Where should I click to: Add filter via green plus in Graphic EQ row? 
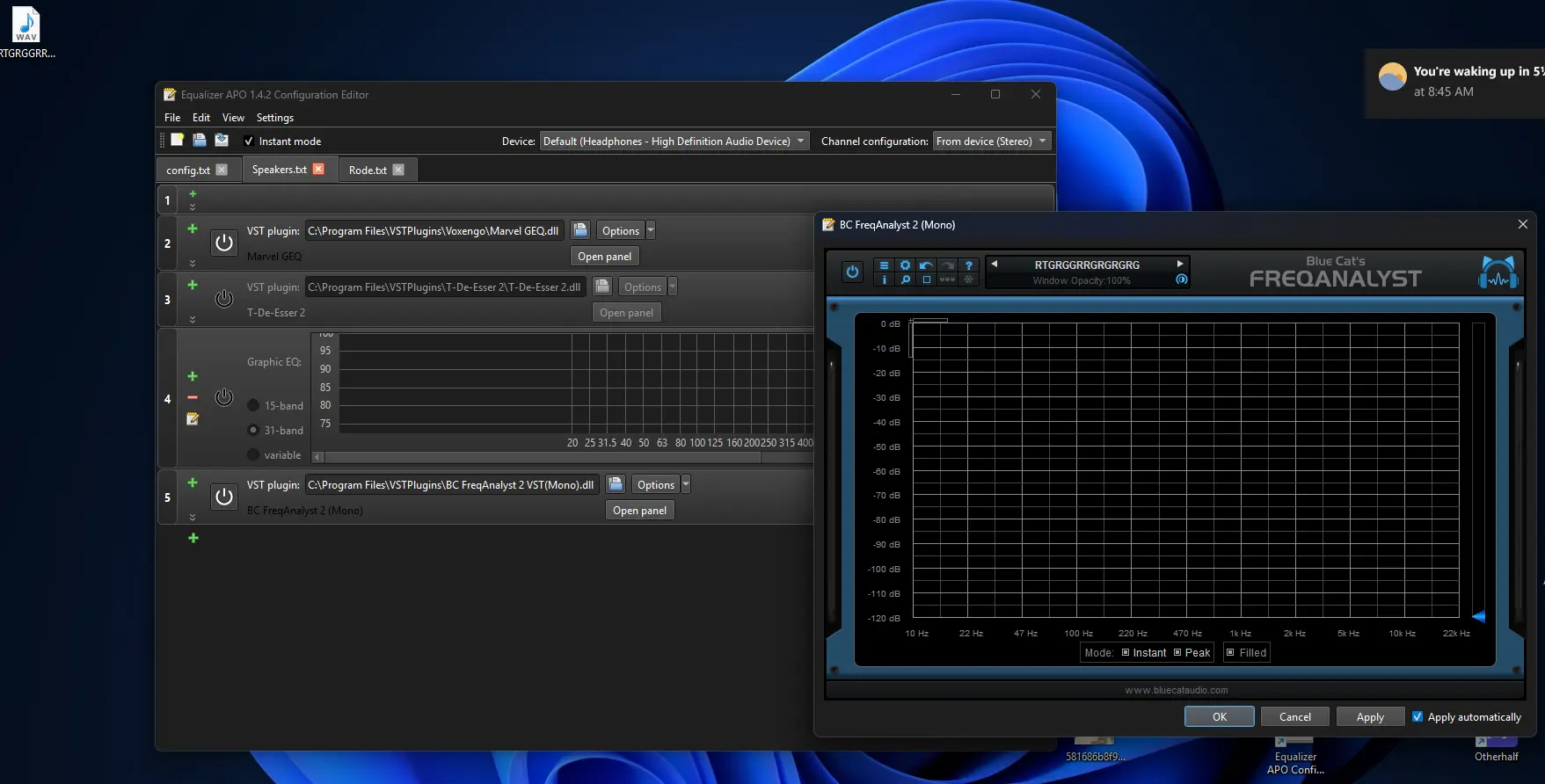[193, 376]
